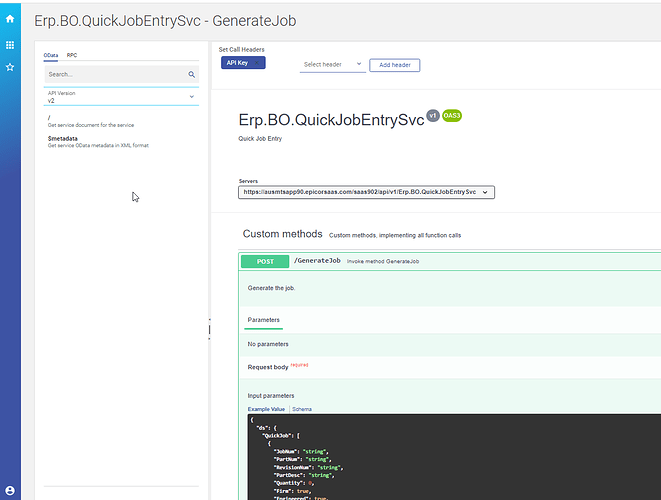Collapse the /GenerateJob operation row

[x=450, y=261]
